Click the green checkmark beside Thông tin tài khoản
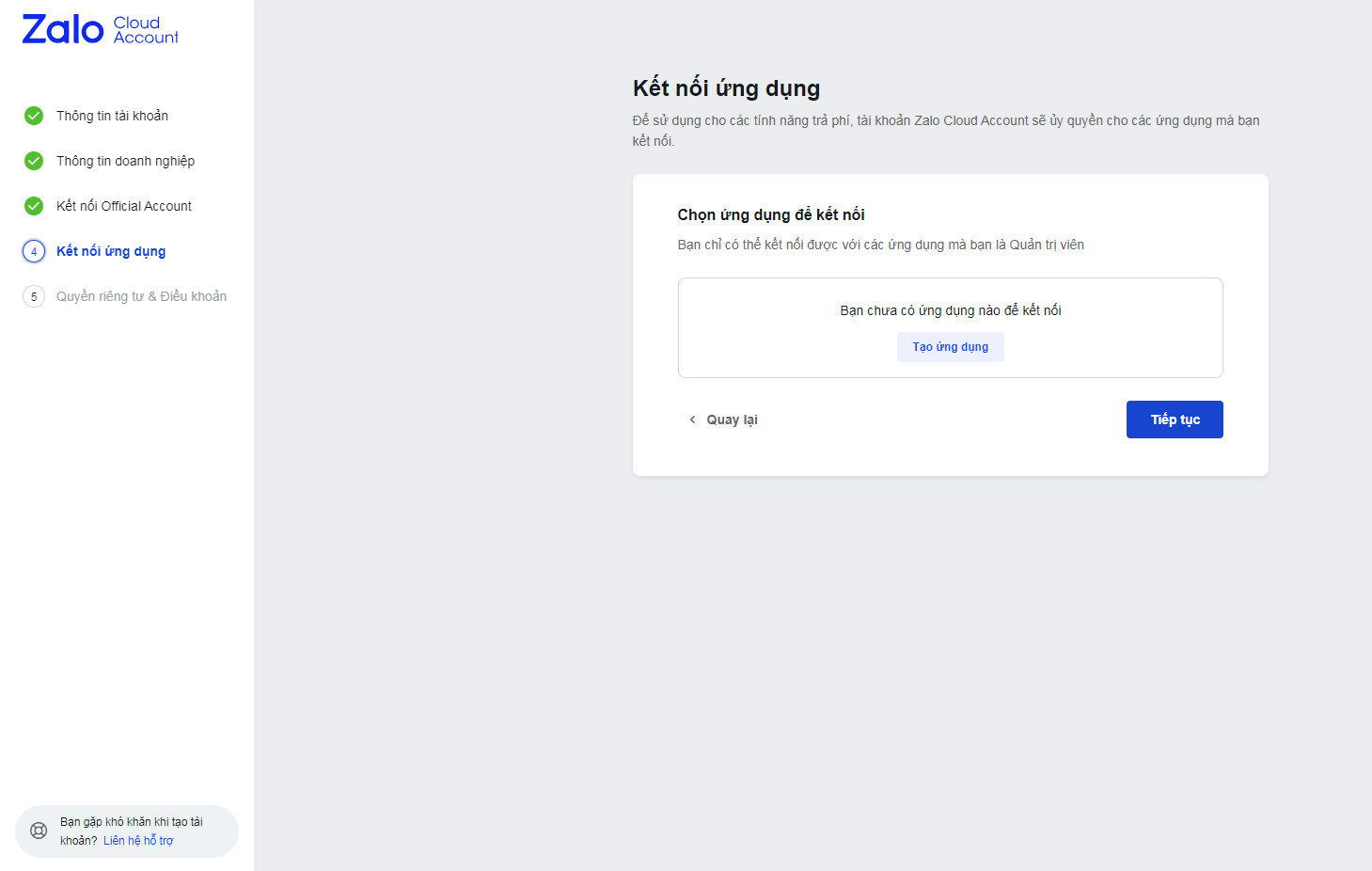 click(x=34, y=116)
